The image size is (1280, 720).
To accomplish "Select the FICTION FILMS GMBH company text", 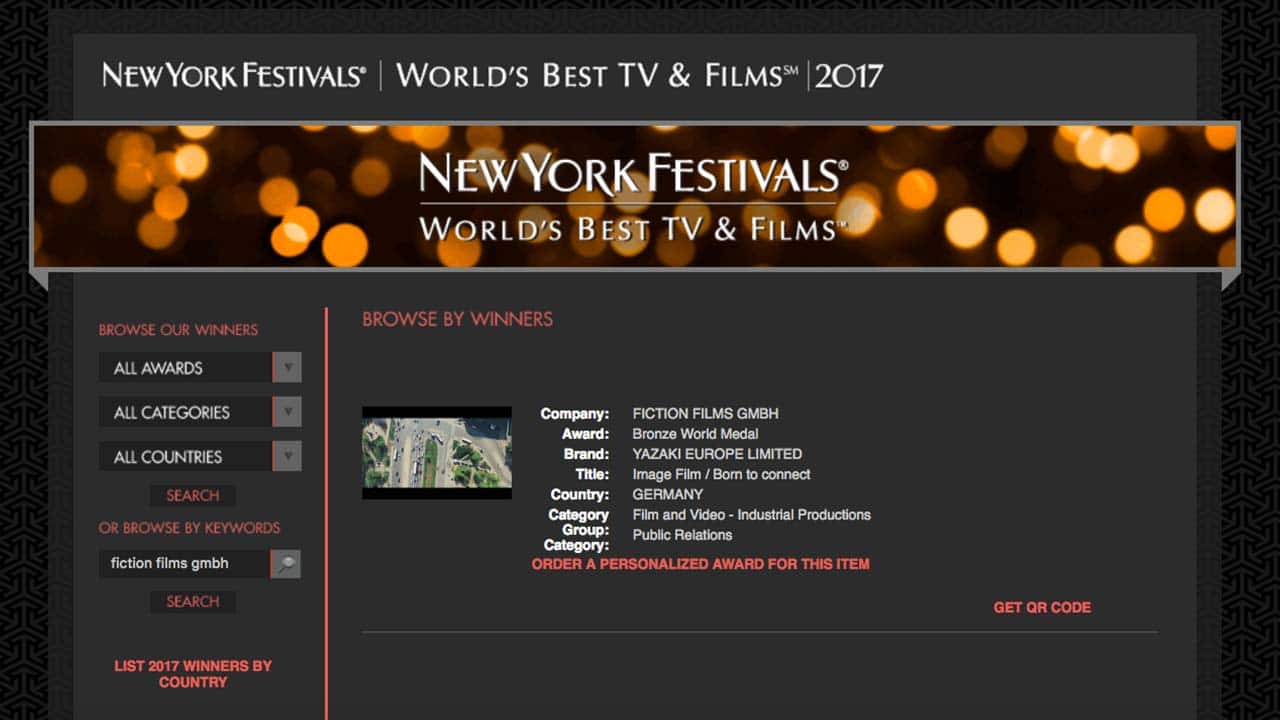I will [706, 414].
